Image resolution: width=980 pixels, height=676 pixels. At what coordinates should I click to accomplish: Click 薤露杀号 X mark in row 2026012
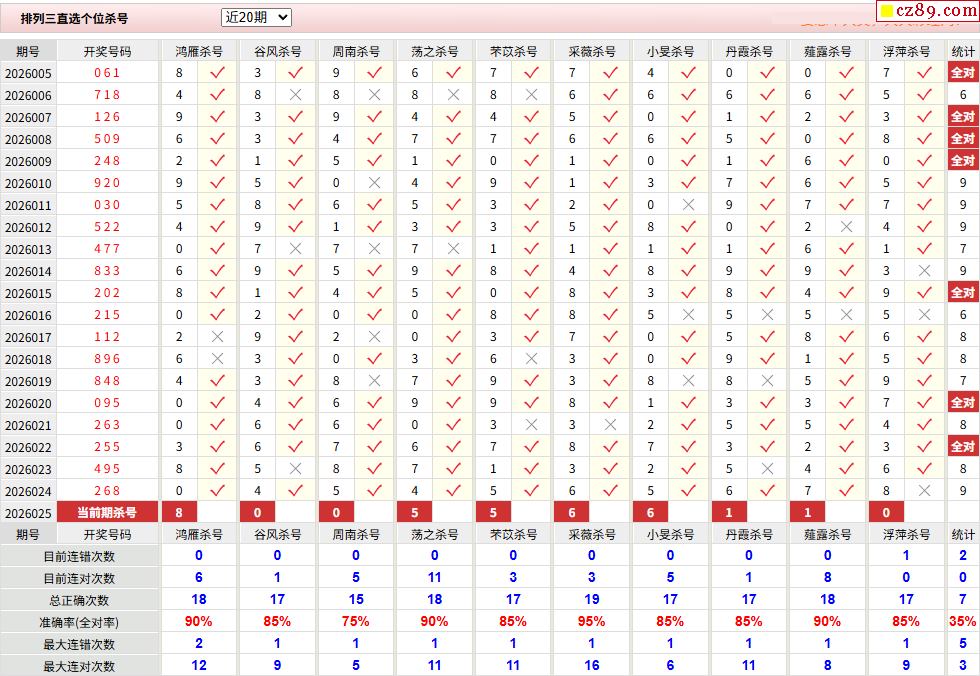[846, 227]
